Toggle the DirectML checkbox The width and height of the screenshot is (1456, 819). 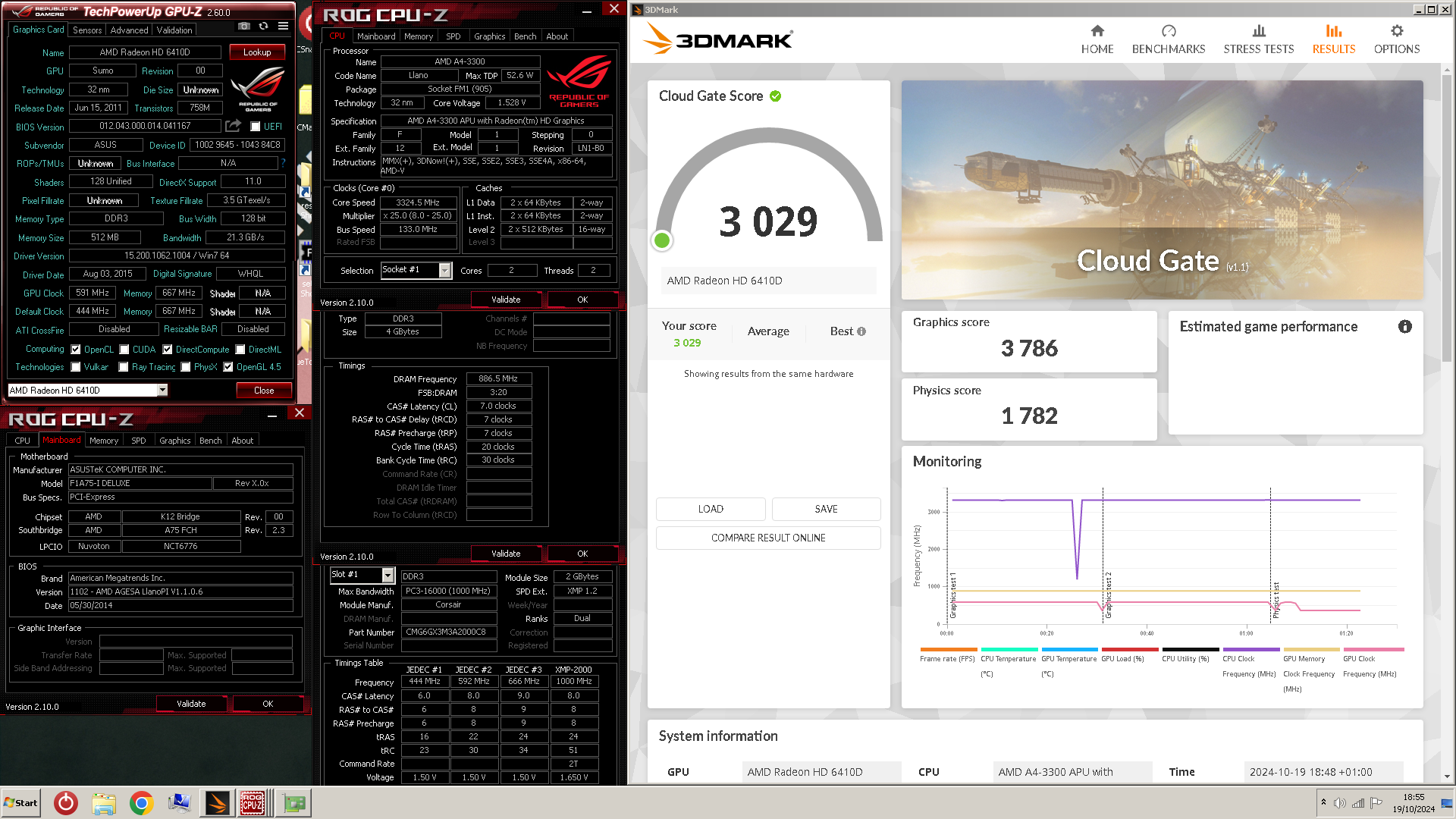click(x=240, y=350)
